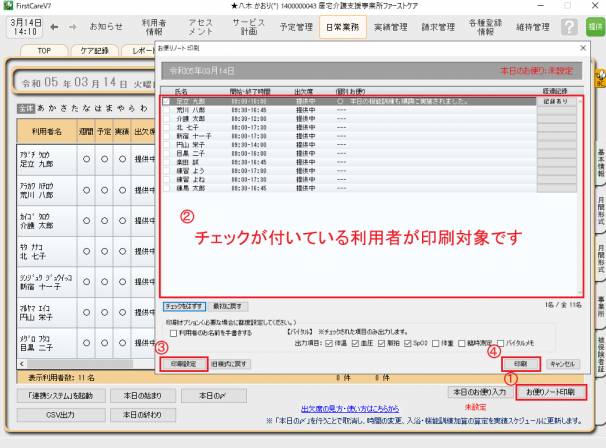Click the green 提供 icon at top right
Viewport: 606px width, 448px height.
[x=595, y=27]
